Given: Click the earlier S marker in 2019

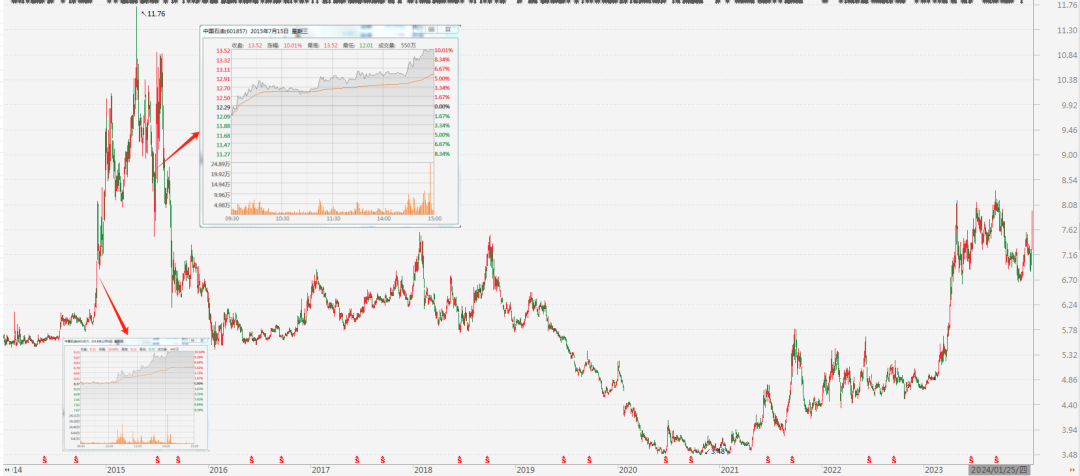Looking at the screenshot, I should tap(563, 459).
